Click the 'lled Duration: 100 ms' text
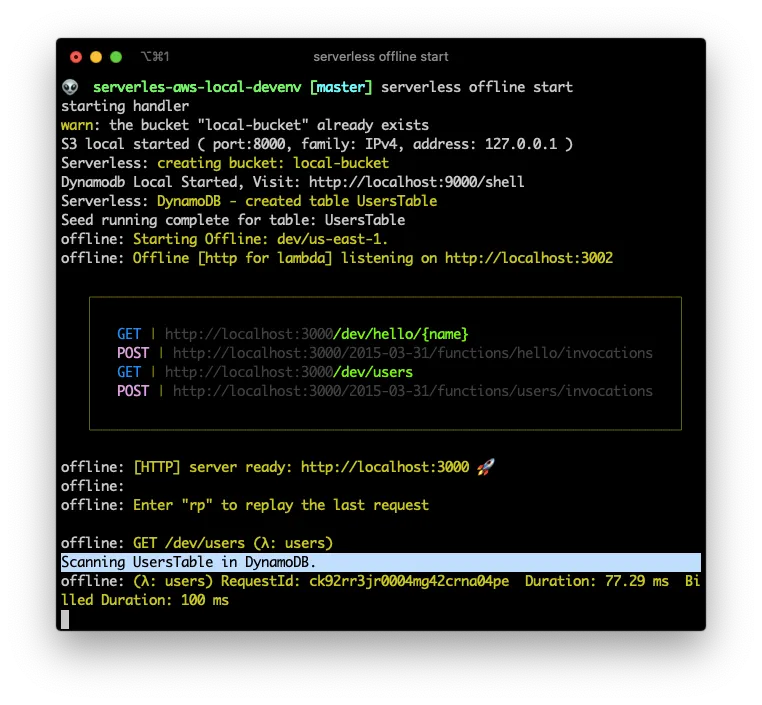The height and width of the screenshot is (705, 762). point(144,600)
